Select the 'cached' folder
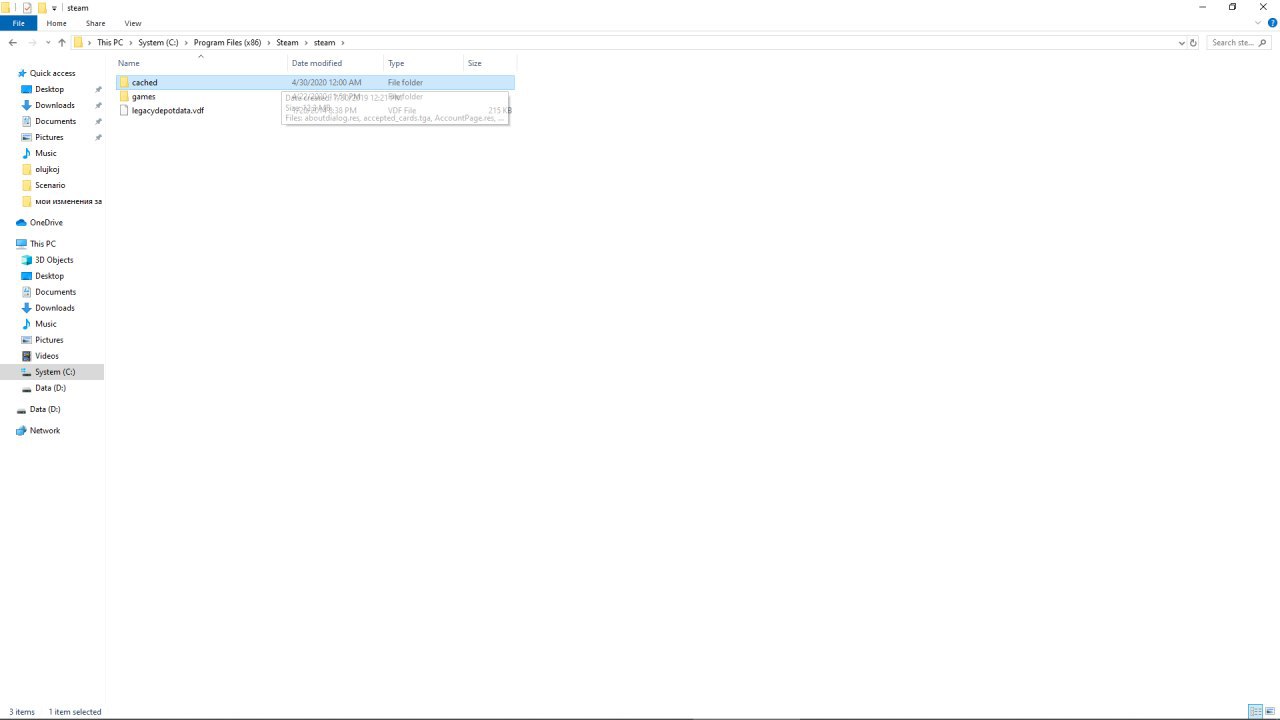This screenshot has height=720, width=1280. 144,82
